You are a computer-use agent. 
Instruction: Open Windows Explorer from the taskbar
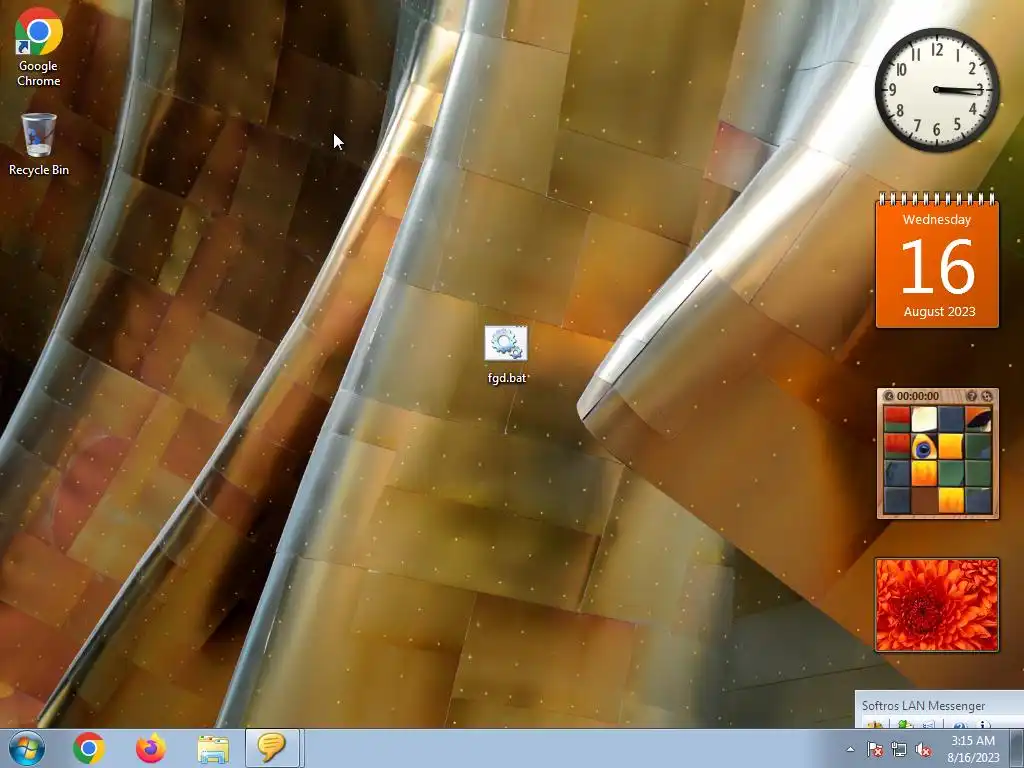(213, 749)
